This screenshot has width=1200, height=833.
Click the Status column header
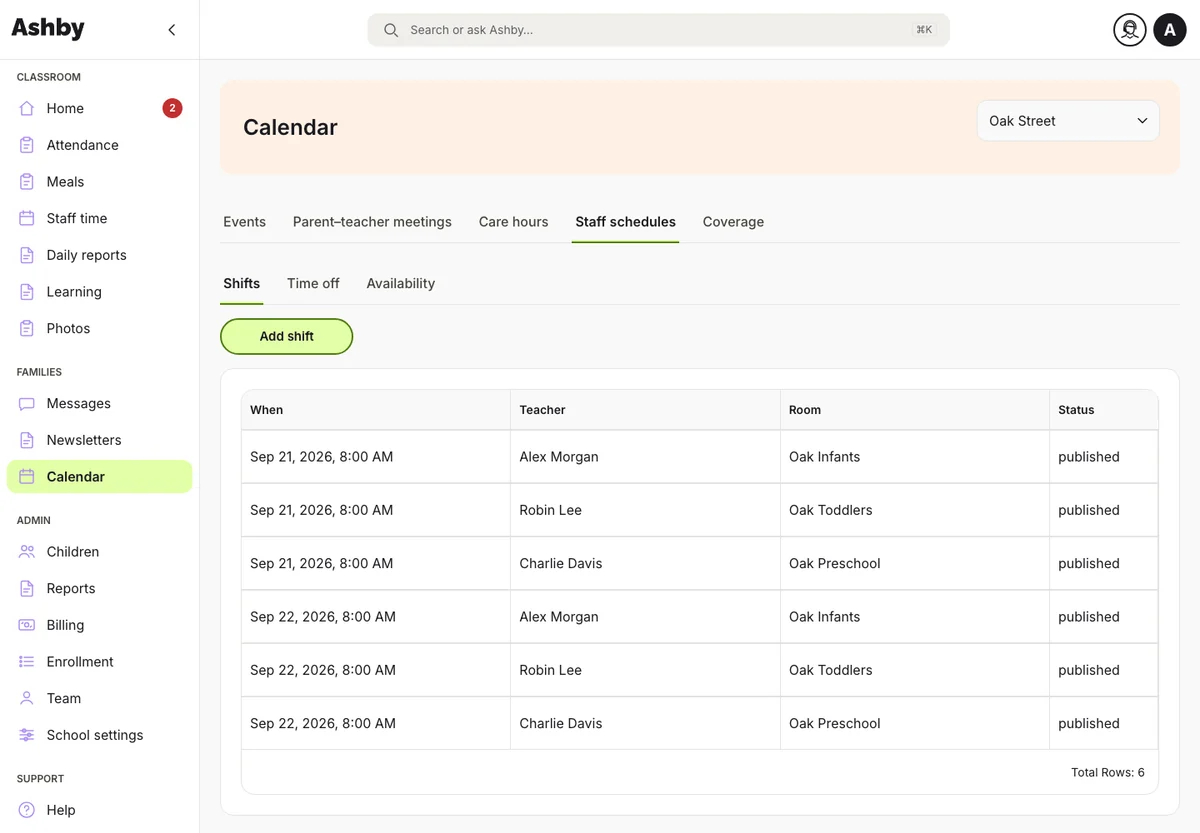click(x=1104, y=410)
